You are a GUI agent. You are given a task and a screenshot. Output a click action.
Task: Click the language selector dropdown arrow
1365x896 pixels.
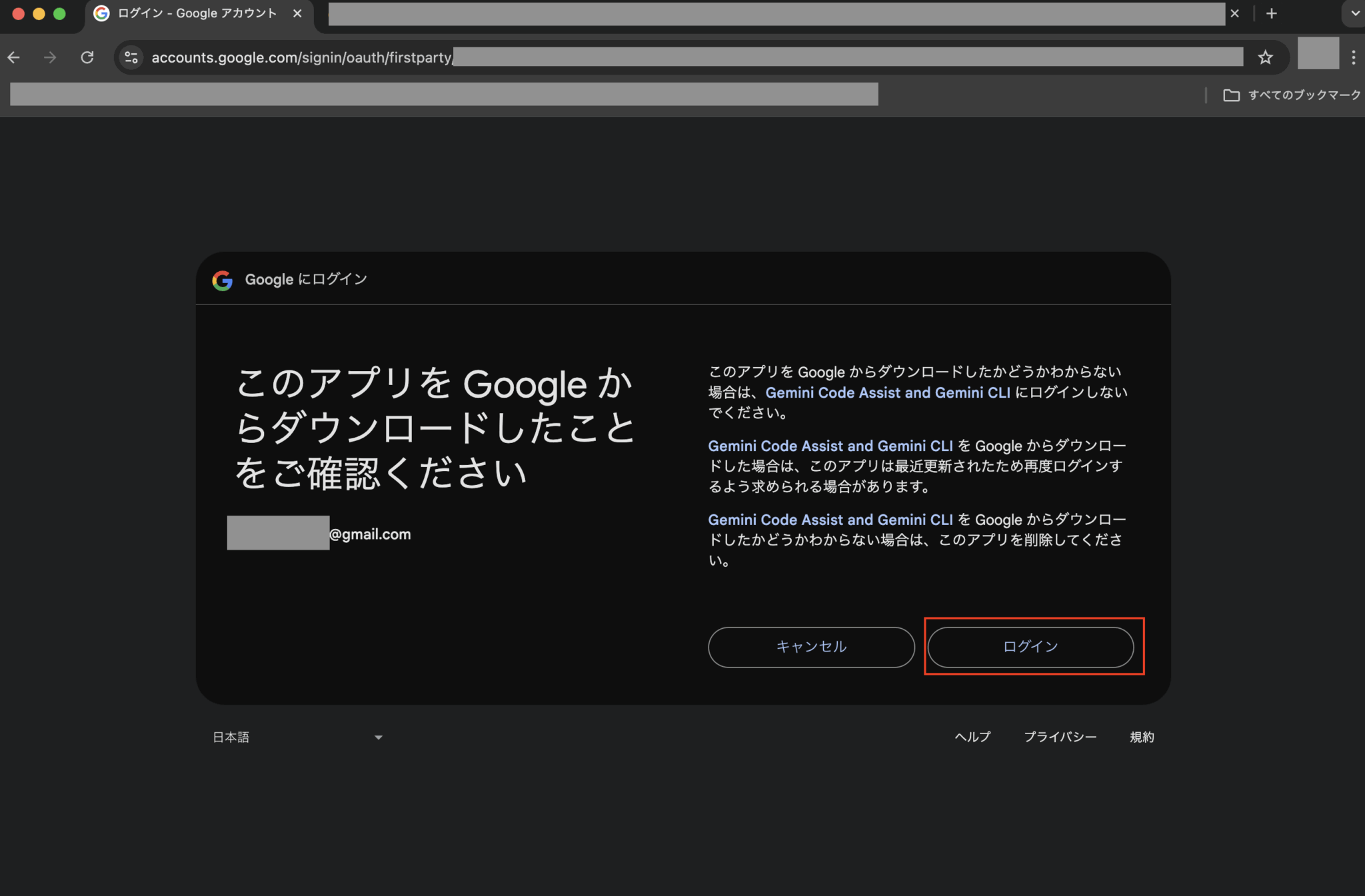pos(378,737)
